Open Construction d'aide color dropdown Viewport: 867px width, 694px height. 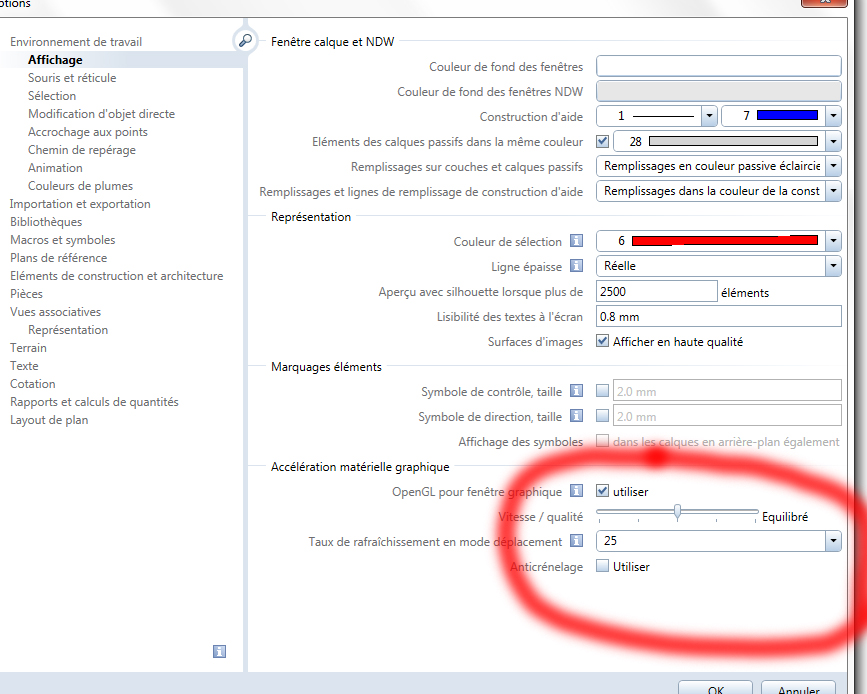pyautogui.click(x=833, y=116)
